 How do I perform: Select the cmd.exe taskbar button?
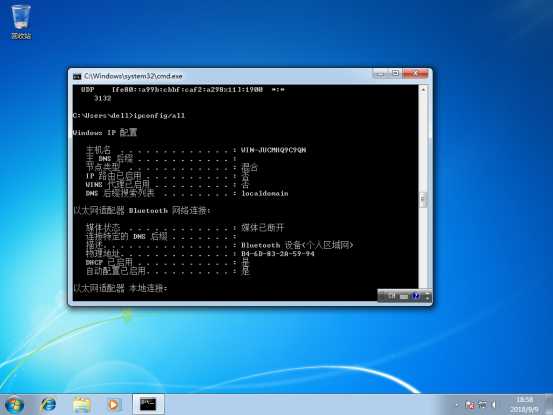(x=148, y=404)
